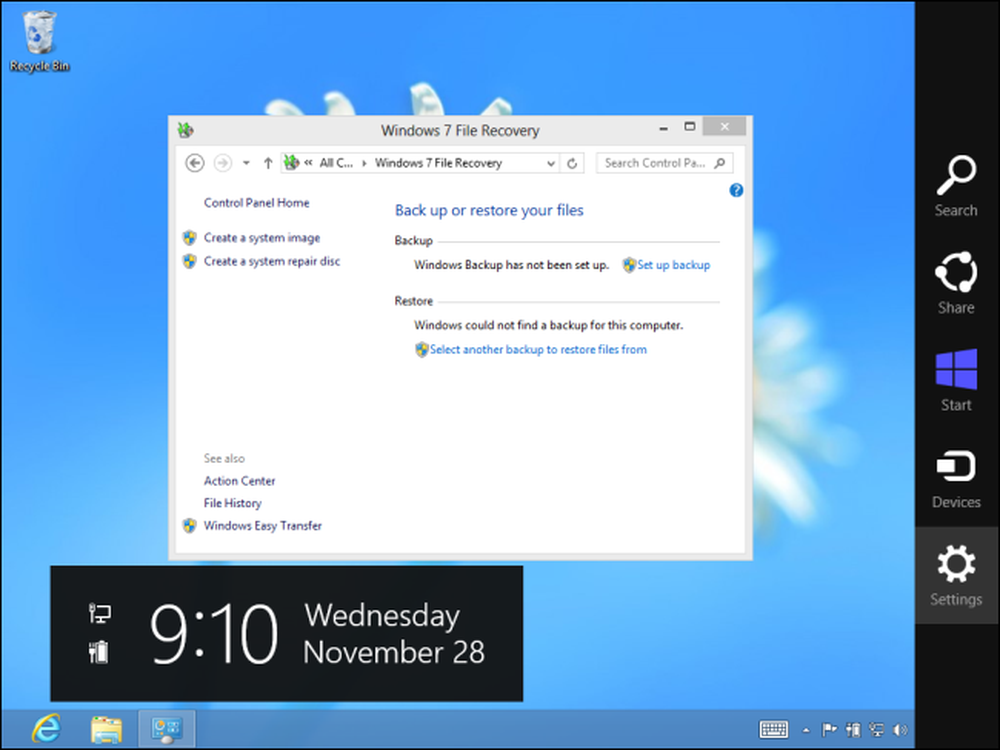
Task: Open the Devices charm
Action: [955, 480]
